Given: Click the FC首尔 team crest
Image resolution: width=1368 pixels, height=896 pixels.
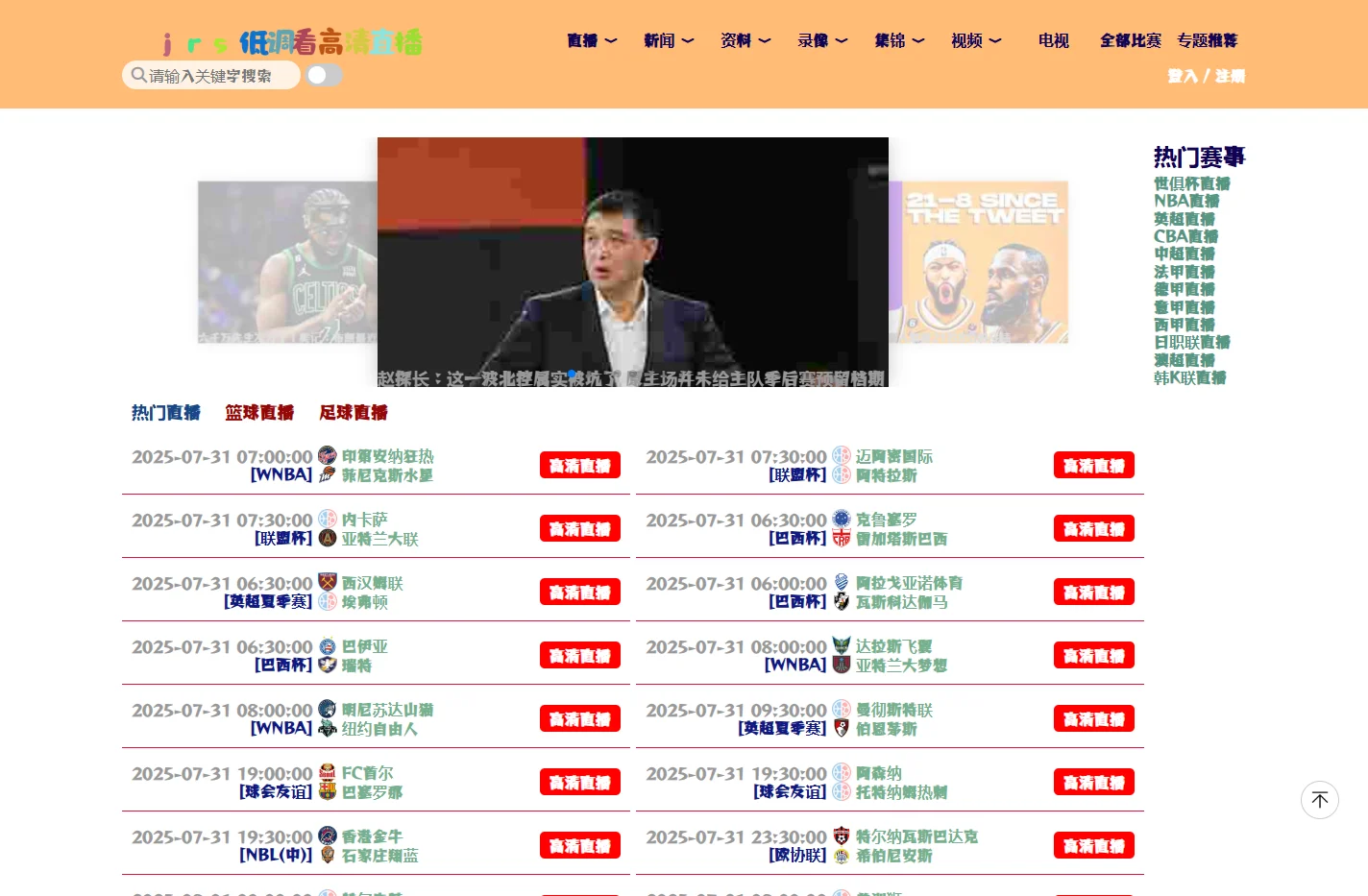Looking at the screenshot, I should coord(328,772).
